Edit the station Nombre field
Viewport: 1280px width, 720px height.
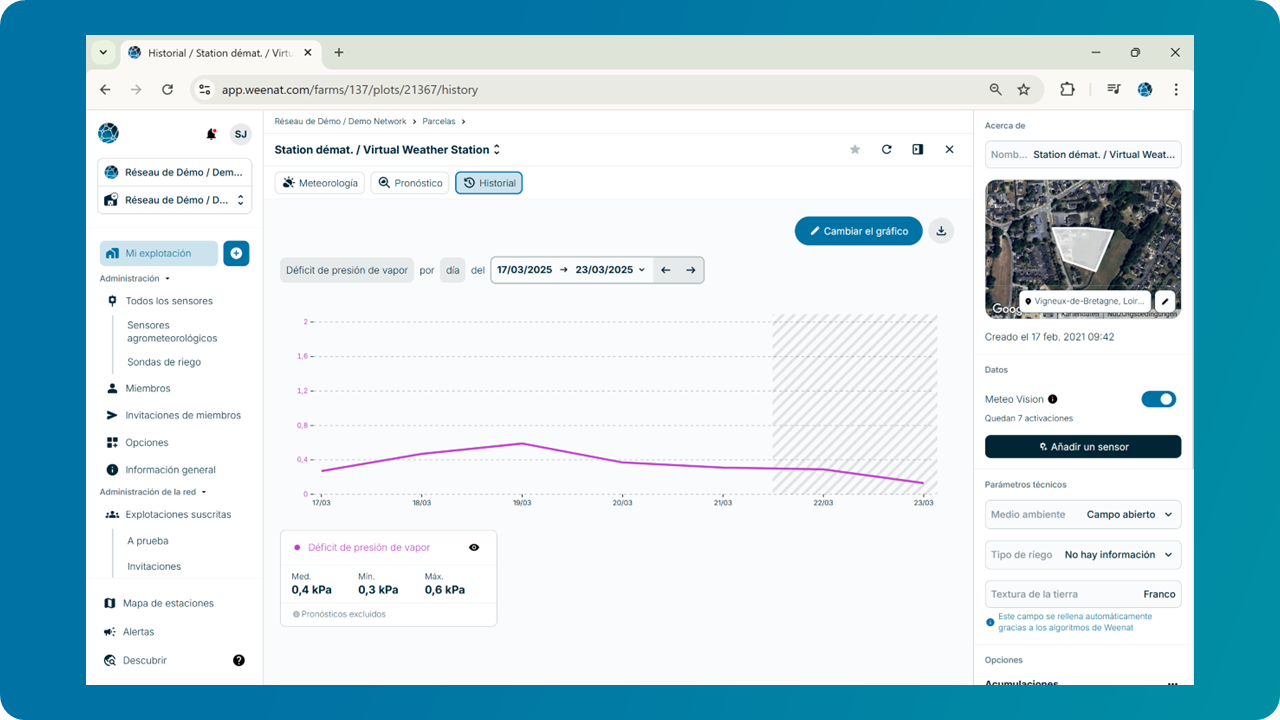(1083, 155)
